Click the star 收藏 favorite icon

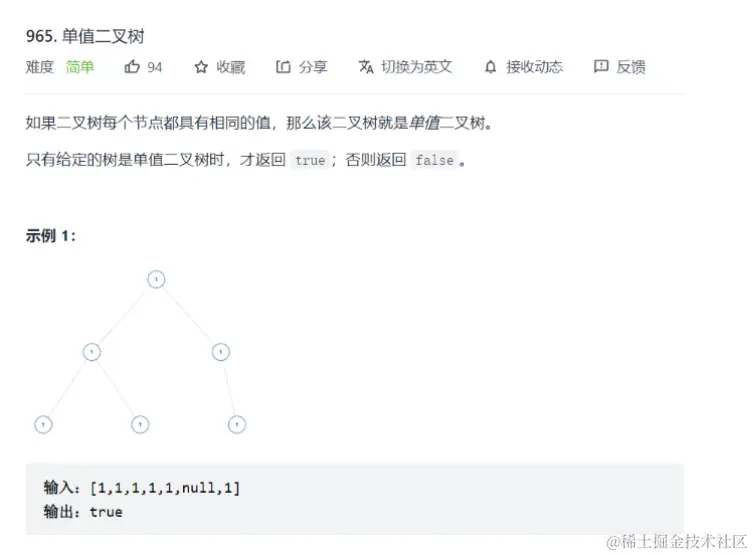tap(201, 67)
